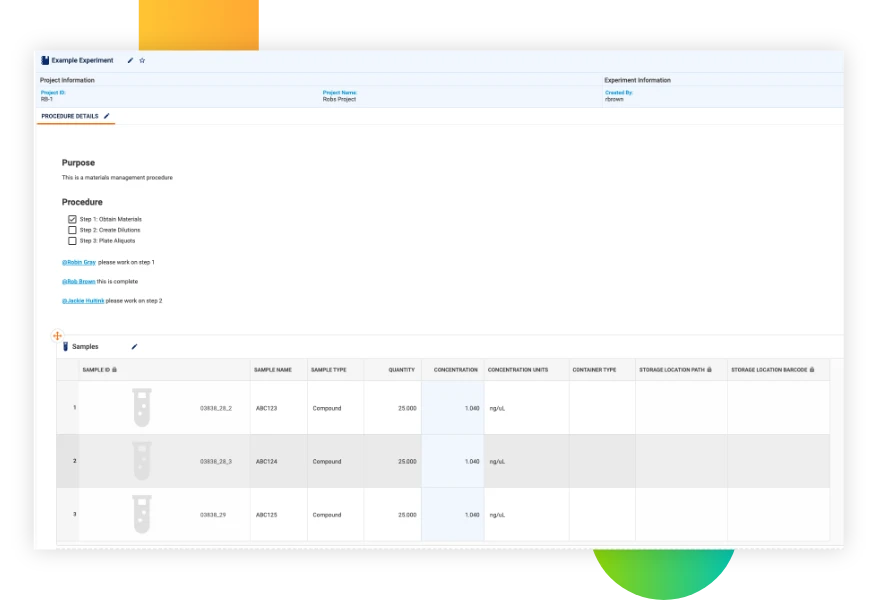Image resolution: width=878 pixels, height=600 pixels.
Task: Star the Example Experiment as favorite
Action: click(142, 60)
